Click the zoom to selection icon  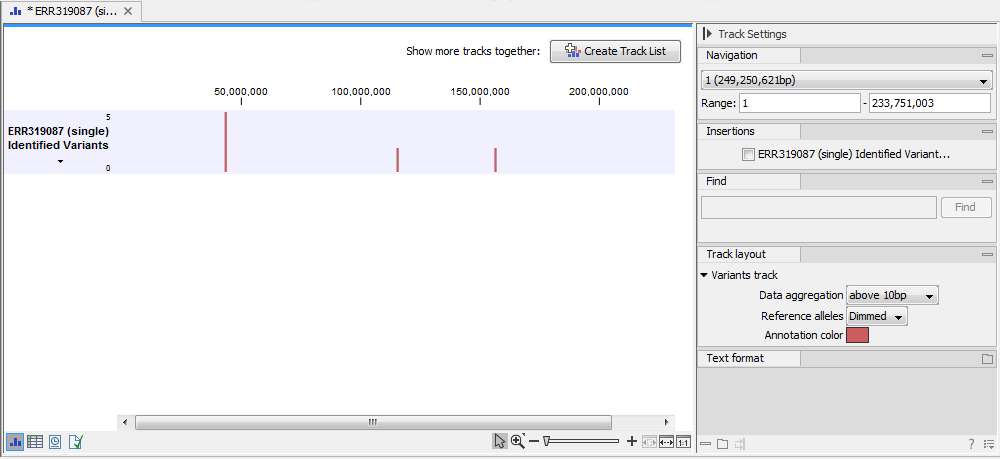point(649,441)
